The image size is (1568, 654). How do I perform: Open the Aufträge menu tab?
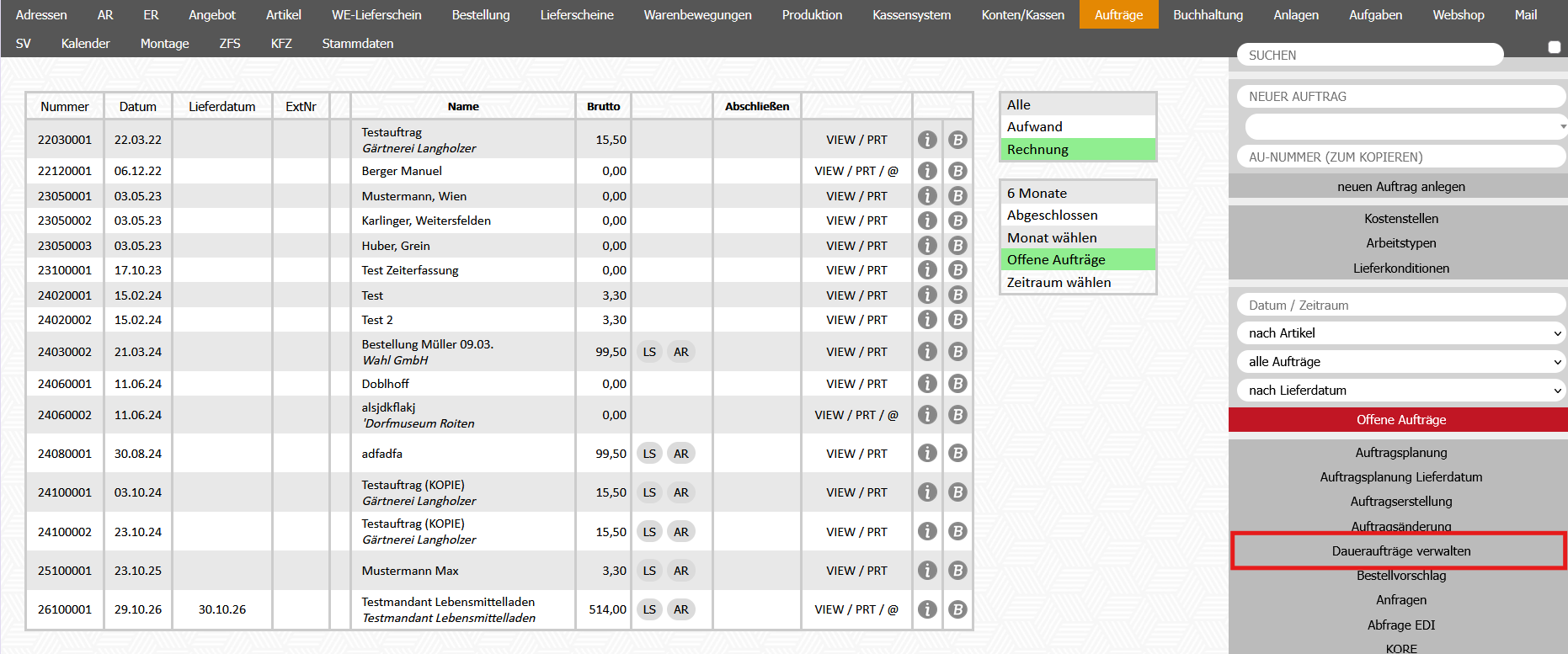point(1118,14)
